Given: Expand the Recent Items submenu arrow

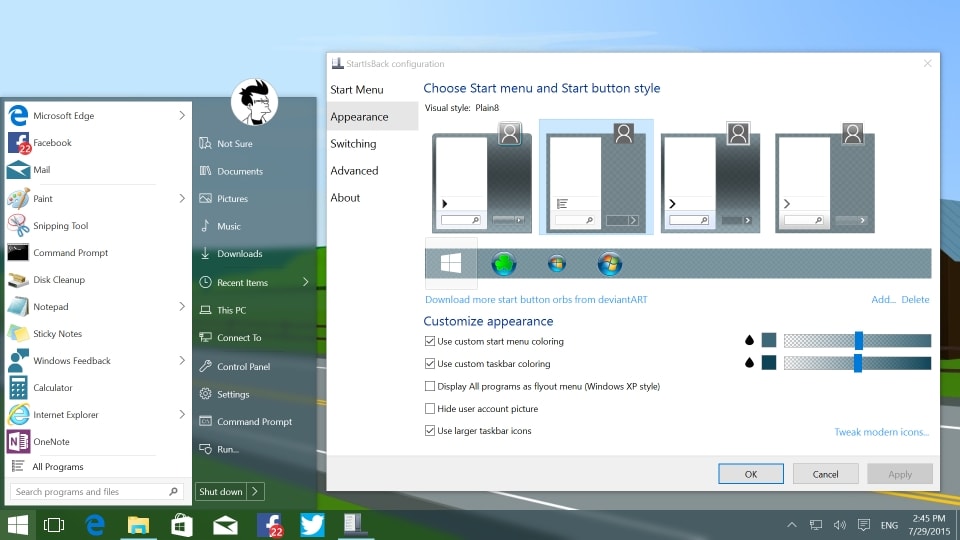Looking at the screenshot, I should tap(306, 282).
